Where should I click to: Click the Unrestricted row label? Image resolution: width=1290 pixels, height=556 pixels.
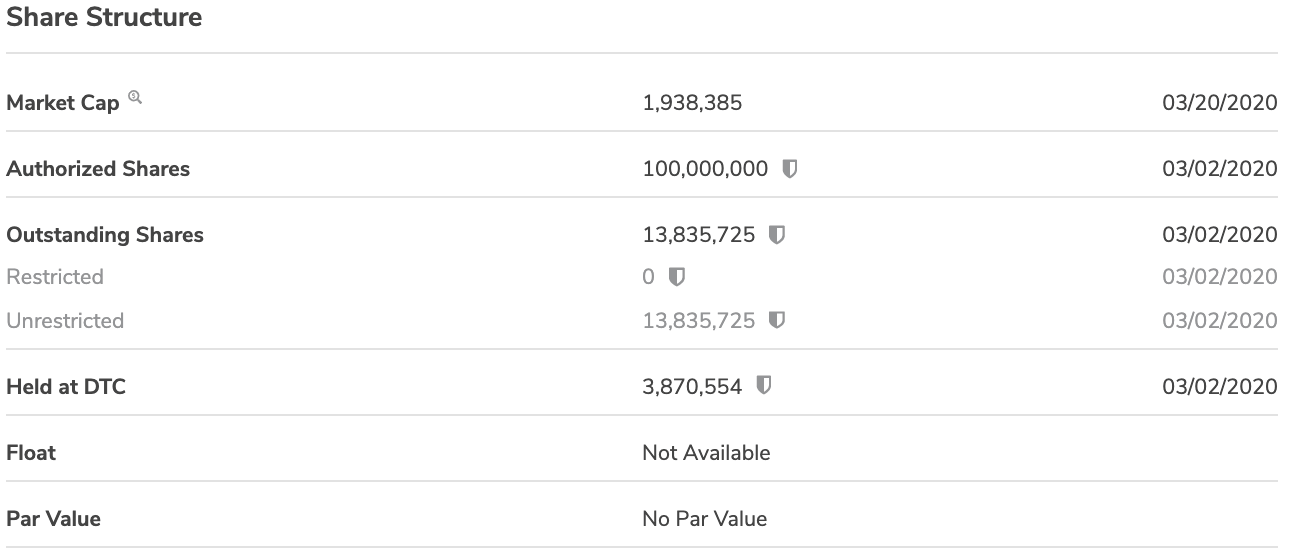pyautogui.click(x=65, y=321)
